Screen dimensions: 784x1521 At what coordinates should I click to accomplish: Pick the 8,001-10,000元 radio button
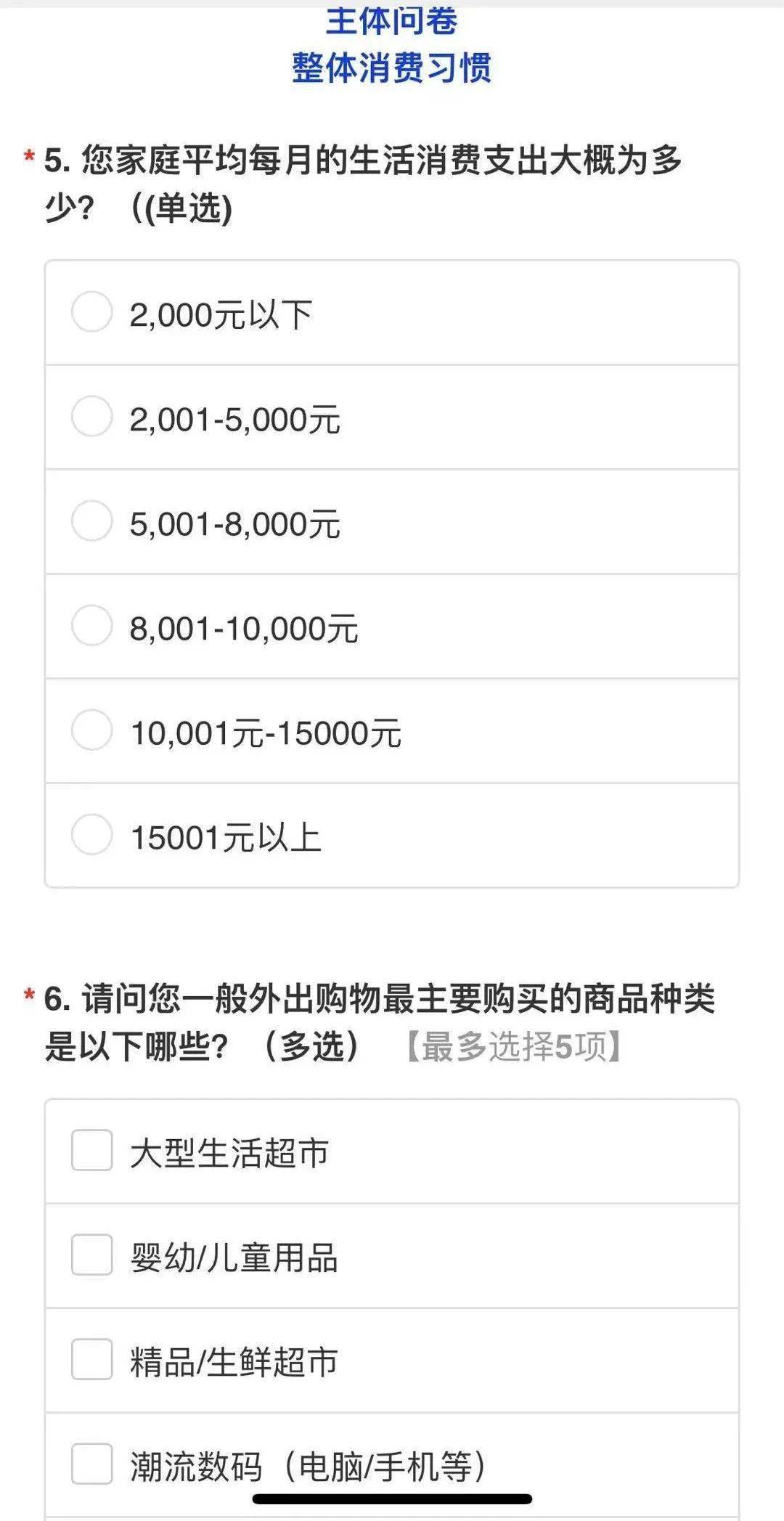91,625
